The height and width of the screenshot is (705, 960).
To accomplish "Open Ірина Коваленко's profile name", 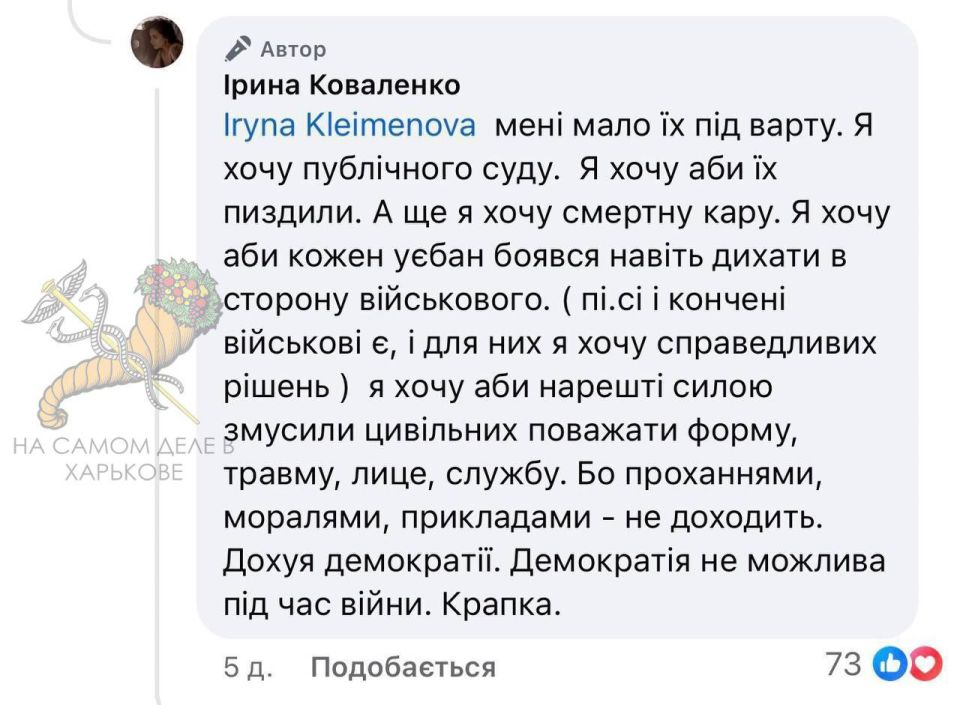I will 342,85.
